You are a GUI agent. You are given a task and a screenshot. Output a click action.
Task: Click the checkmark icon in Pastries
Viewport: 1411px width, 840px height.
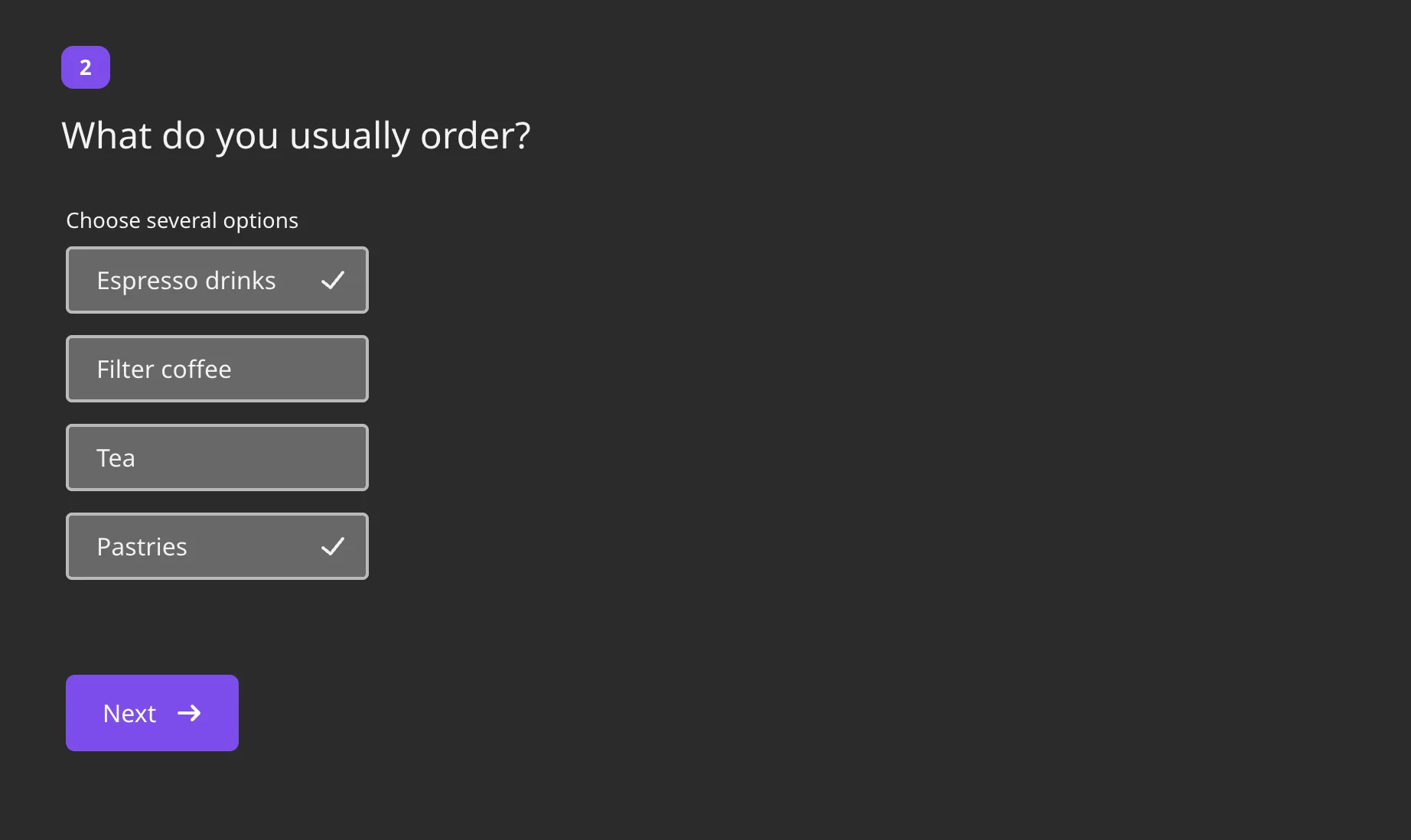coord(333,547)
